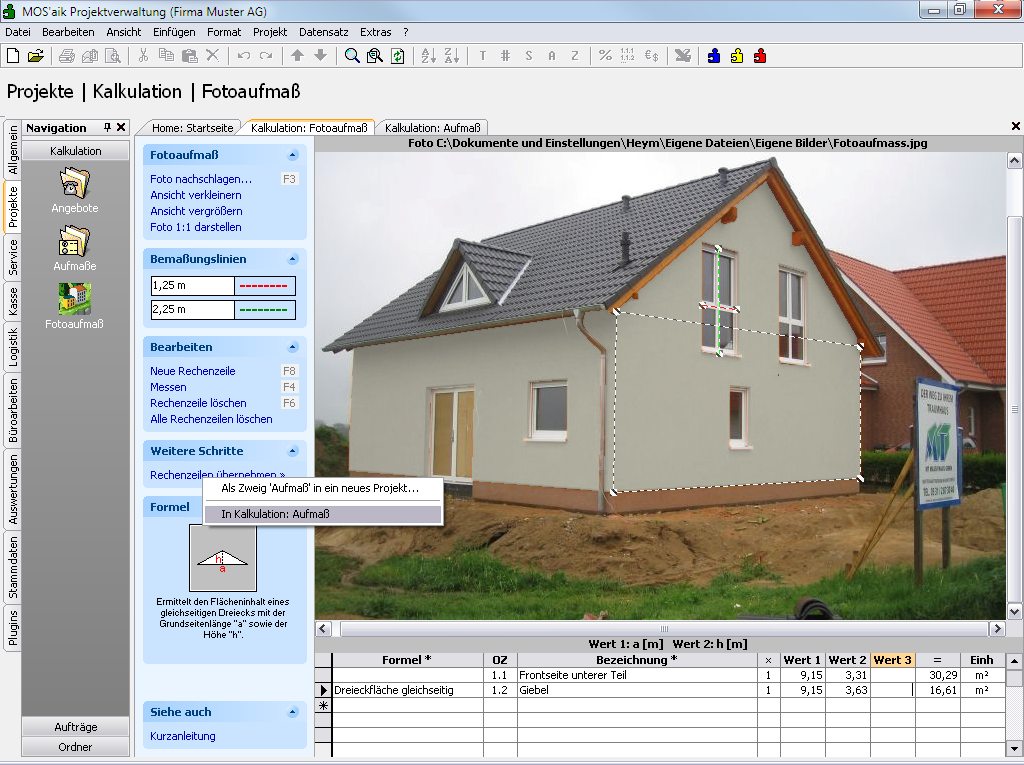Select the Service vertical side tab
This screenshot has height=765, width=1024.
[x=13, y=257]
